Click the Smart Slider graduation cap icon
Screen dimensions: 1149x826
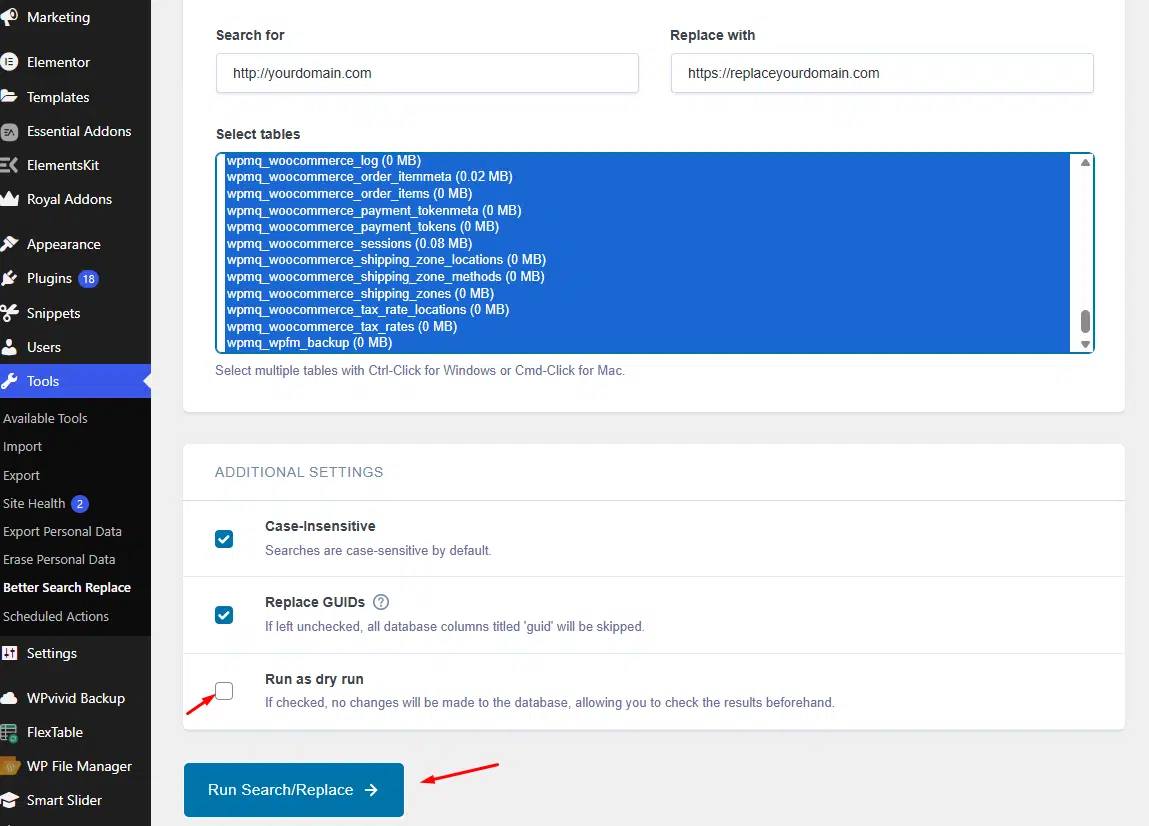pyautogui.click(x=9, y=800)
